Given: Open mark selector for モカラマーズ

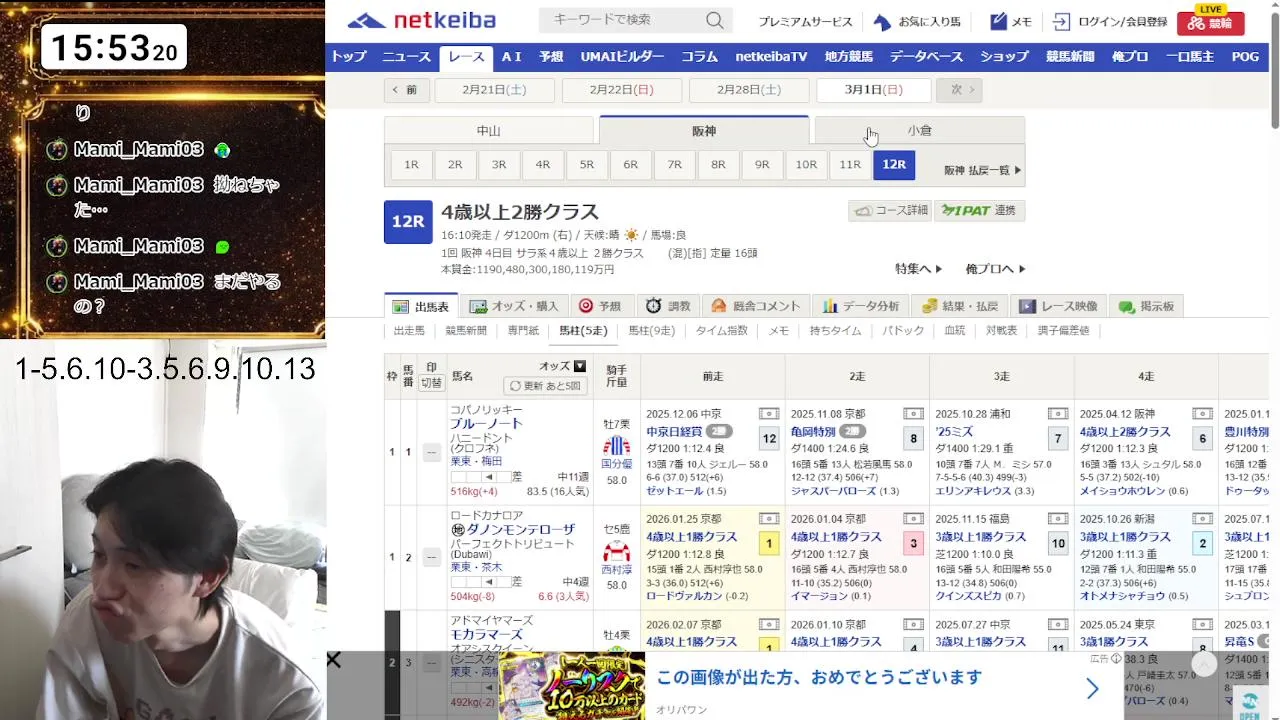Looking at the screenshot, I should [x=431, y=662].
